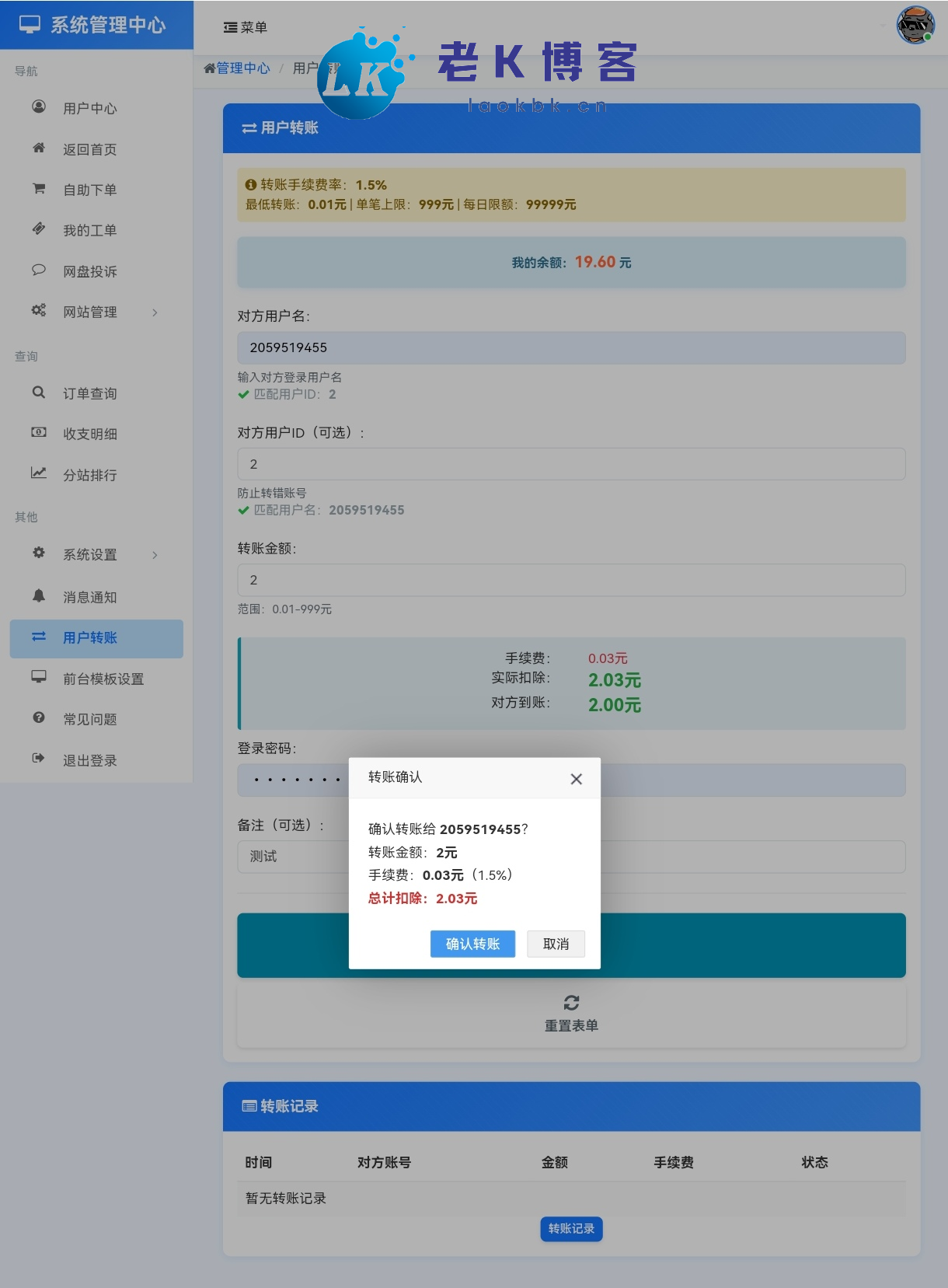Click the 转账金额 input field

tap(571, 580)
